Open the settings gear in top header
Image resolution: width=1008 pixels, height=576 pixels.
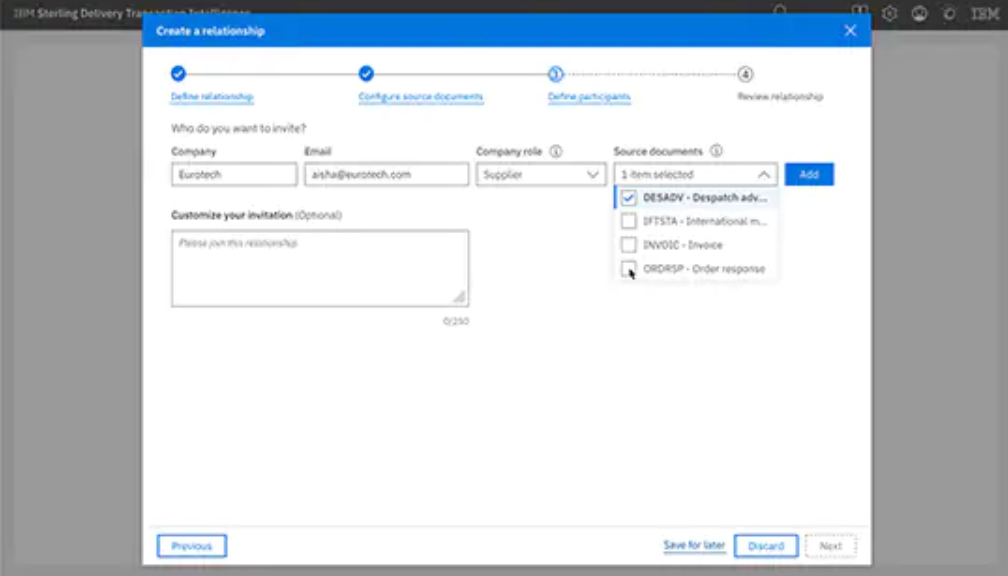[890, 13]
